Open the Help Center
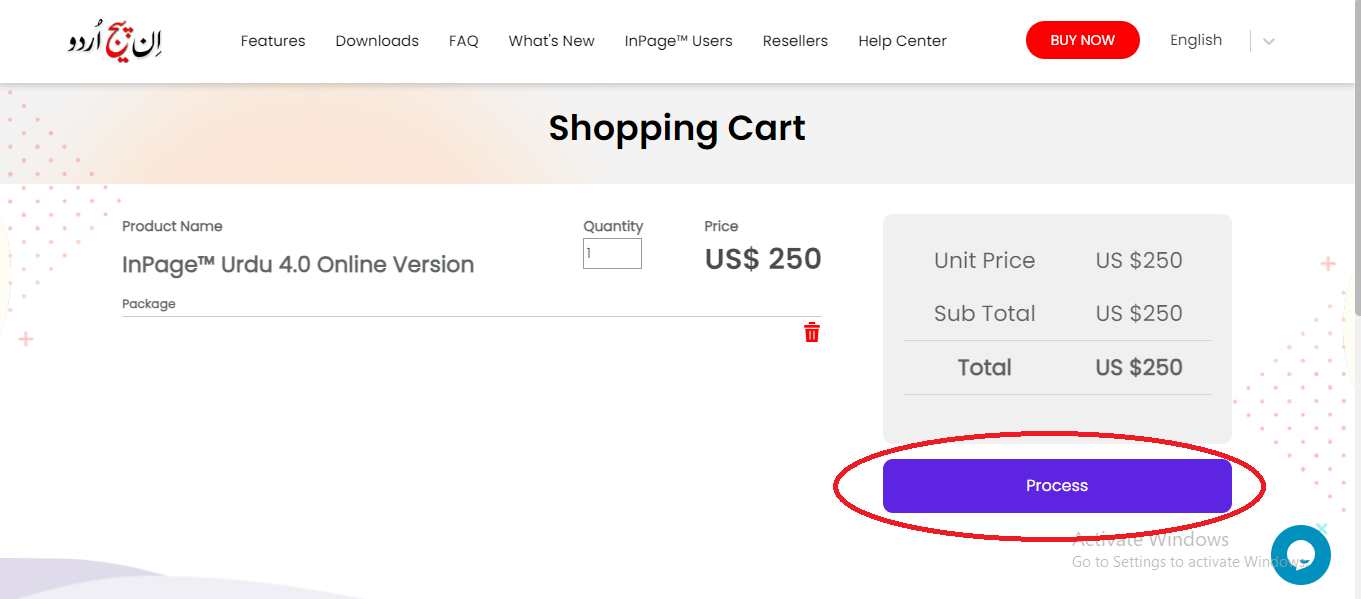This screenshot has height=599, width=1361. [902, 41]
